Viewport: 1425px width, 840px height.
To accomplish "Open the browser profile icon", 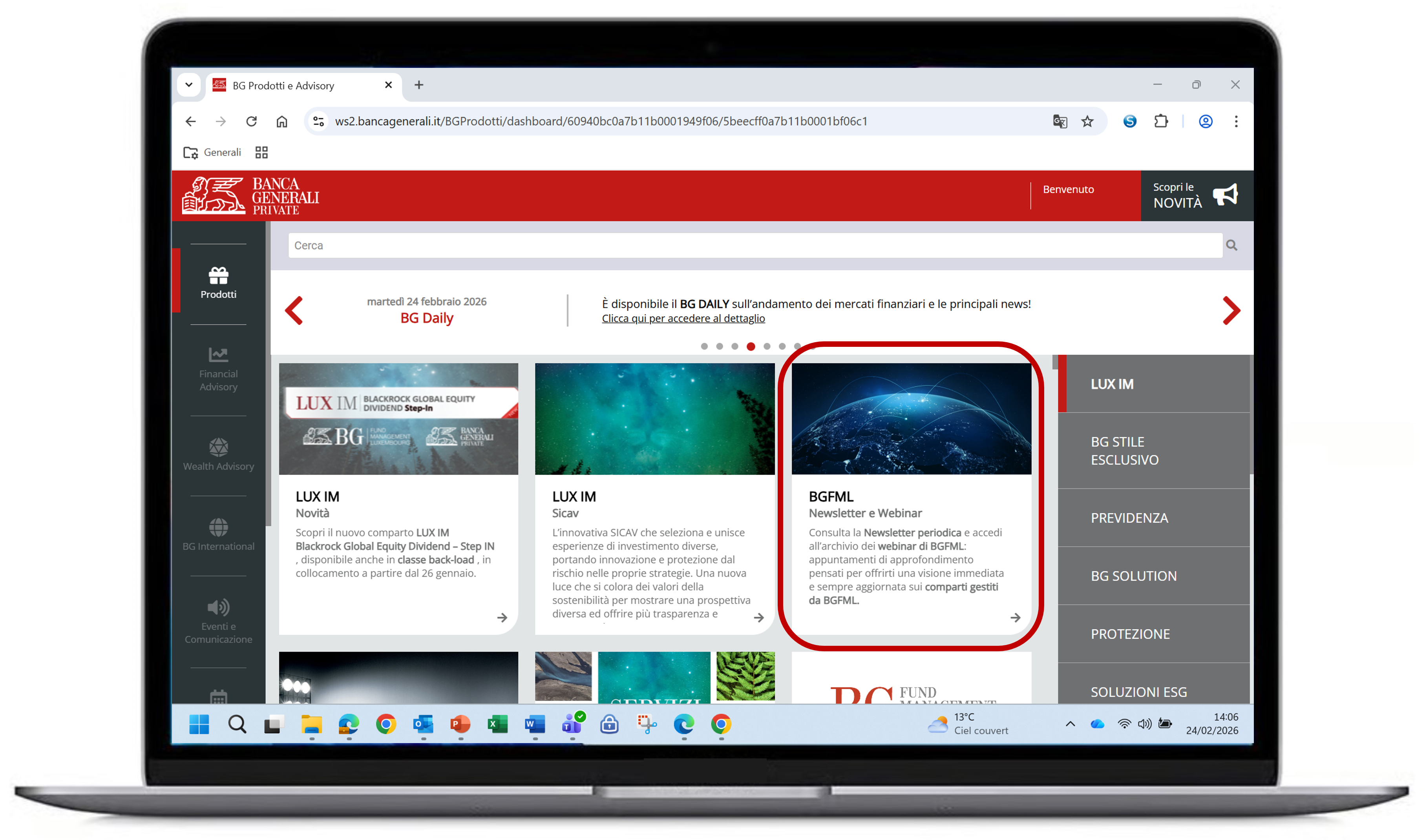I will (1206, 121).
